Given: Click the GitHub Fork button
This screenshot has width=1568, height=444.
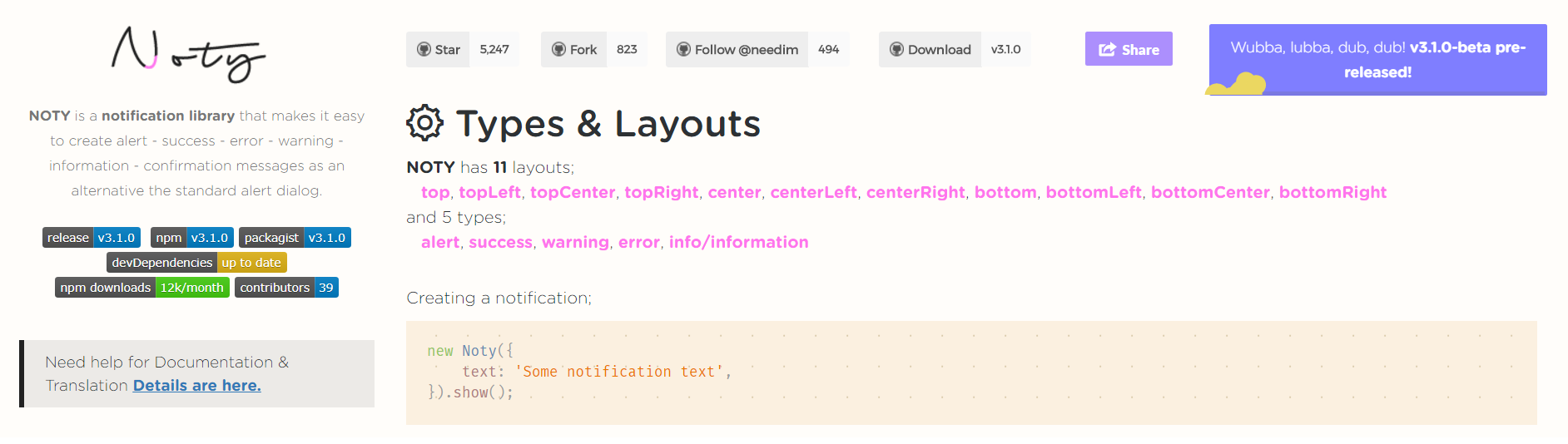Looking at the screenshot, I should point(574,50).
